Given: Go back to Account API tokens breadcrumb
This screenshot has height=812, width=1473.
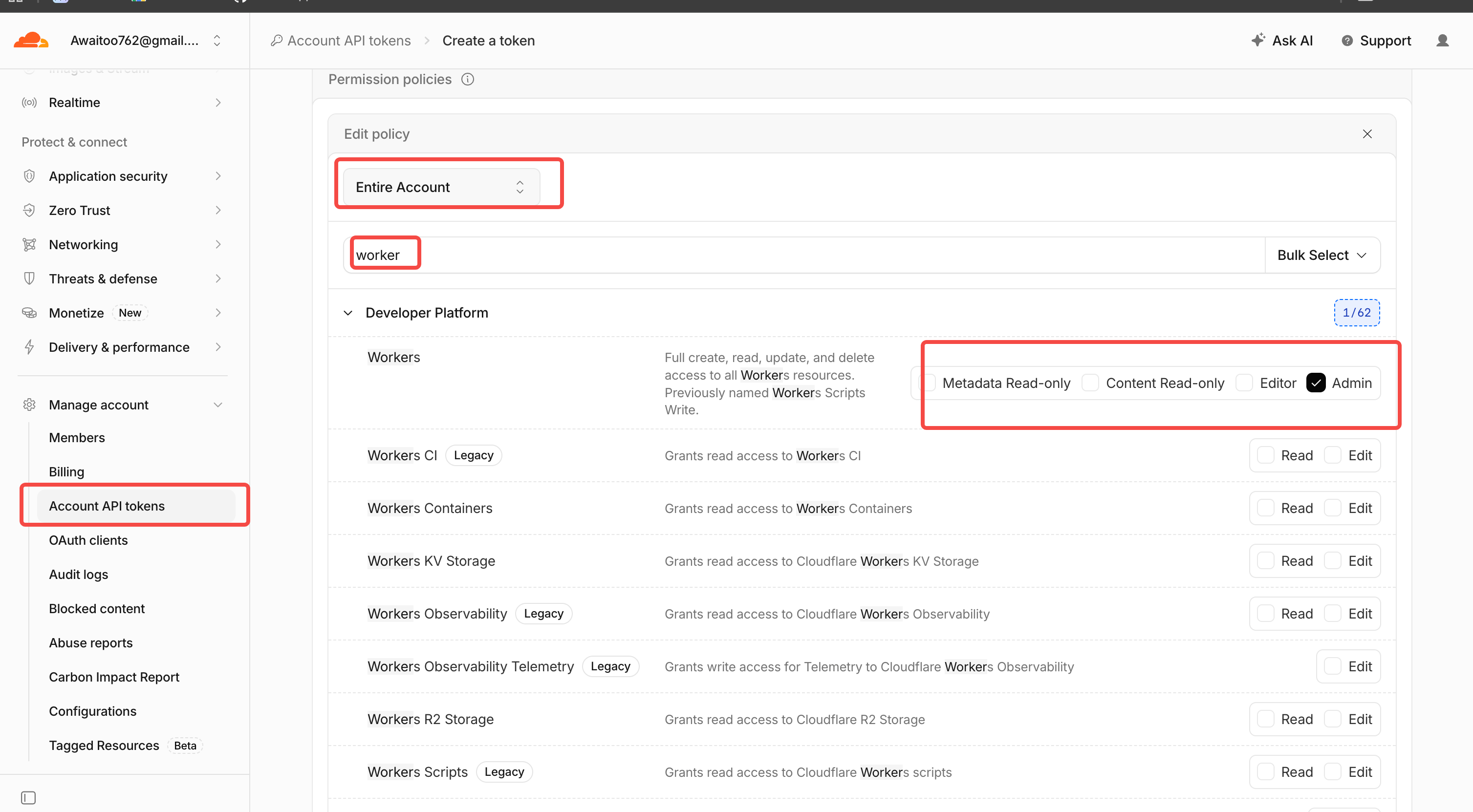Looking at the screenshot, I should tap(349, 41).
